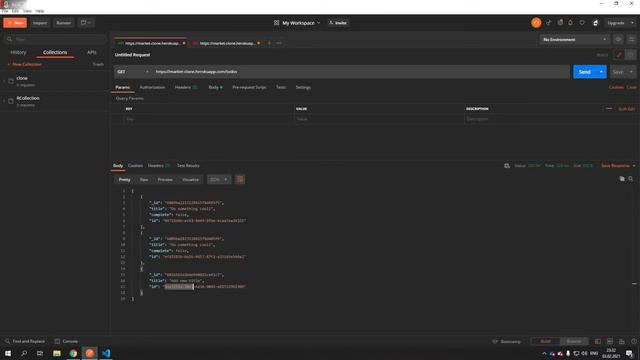This screenshot has height=360, width=640.
Task: Click the Code link at right
Action: 631,87
